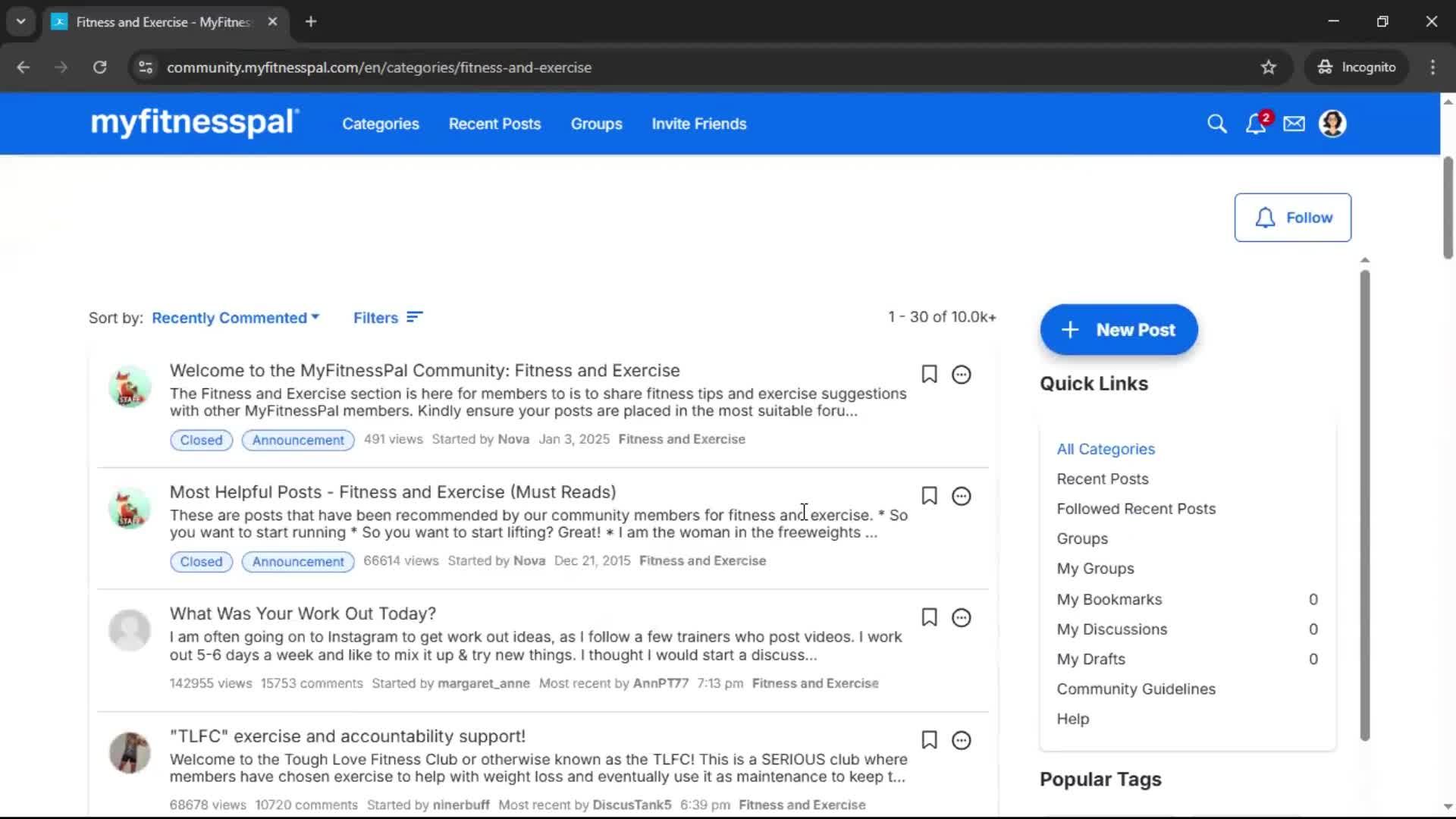The width and height of the screenshot is (1456, 819).
Task: View site information icon in address bar
Action: tap(146, 67)
